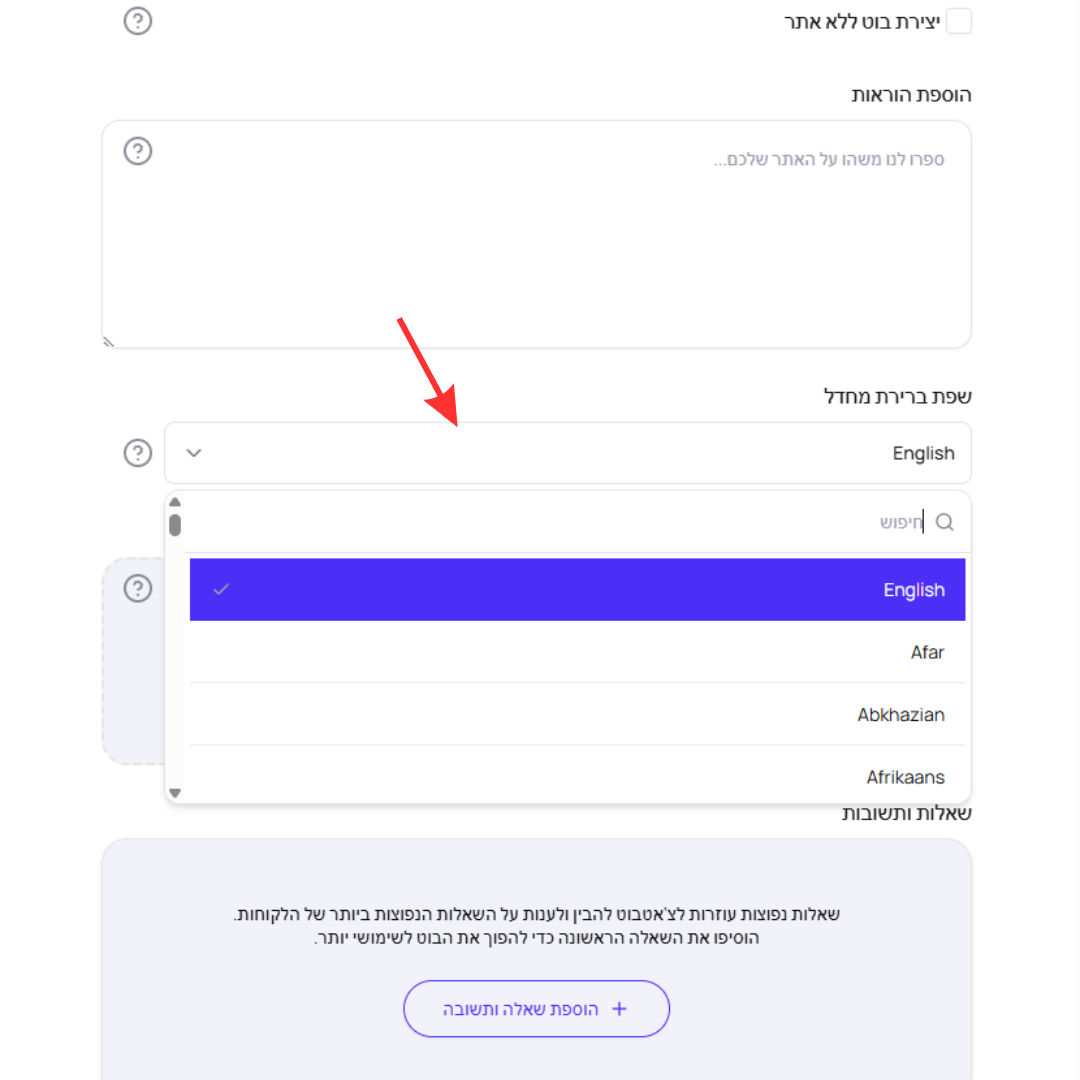This screenshot has width=1080, height=1080.
Task: Click help icon inside the instructions textarea
Action: point(138,151)
